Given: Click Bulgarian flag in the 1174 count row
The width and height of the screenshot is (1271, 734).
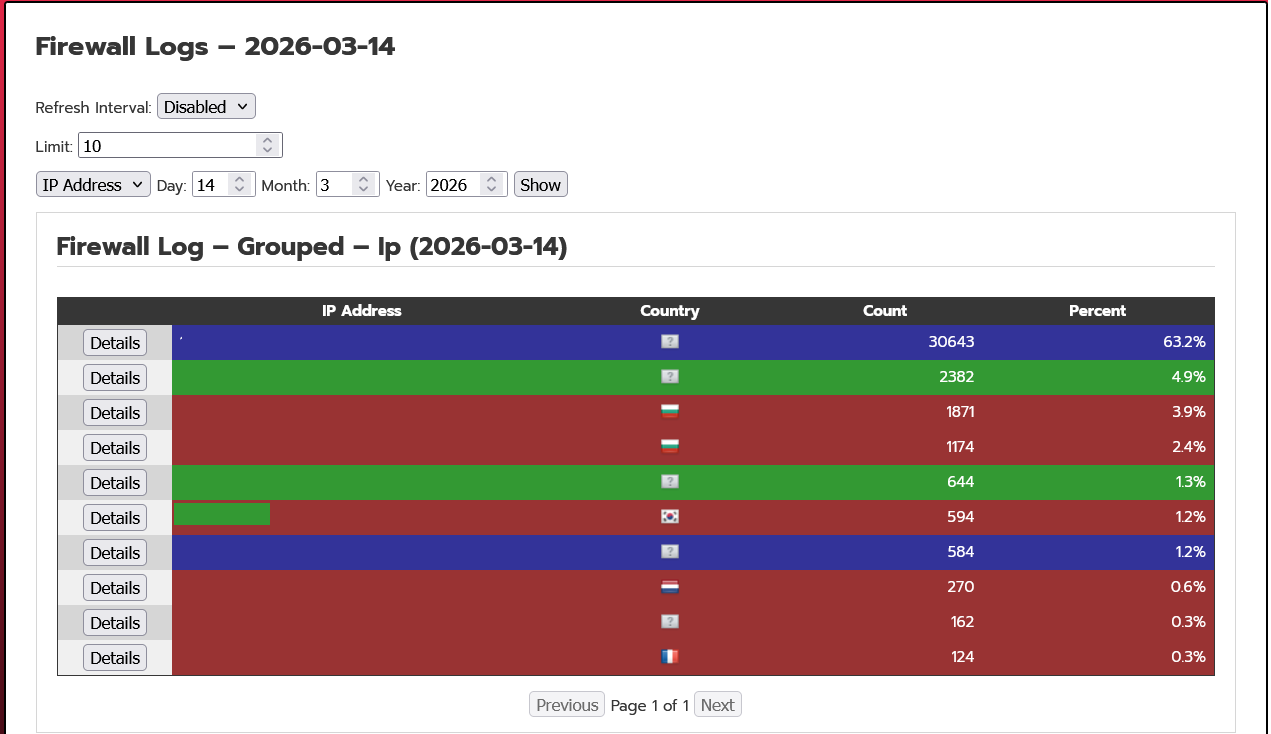Looking at the screenshot, I should 670,447.
